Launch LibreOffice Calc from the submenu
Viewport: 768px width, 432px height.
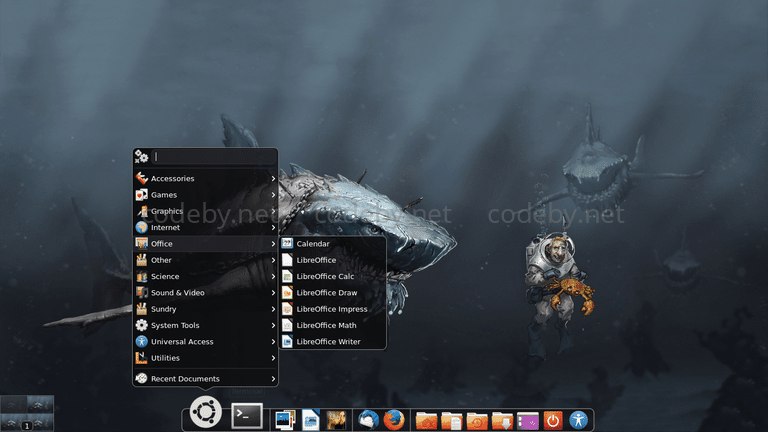(x=333, y=277)
